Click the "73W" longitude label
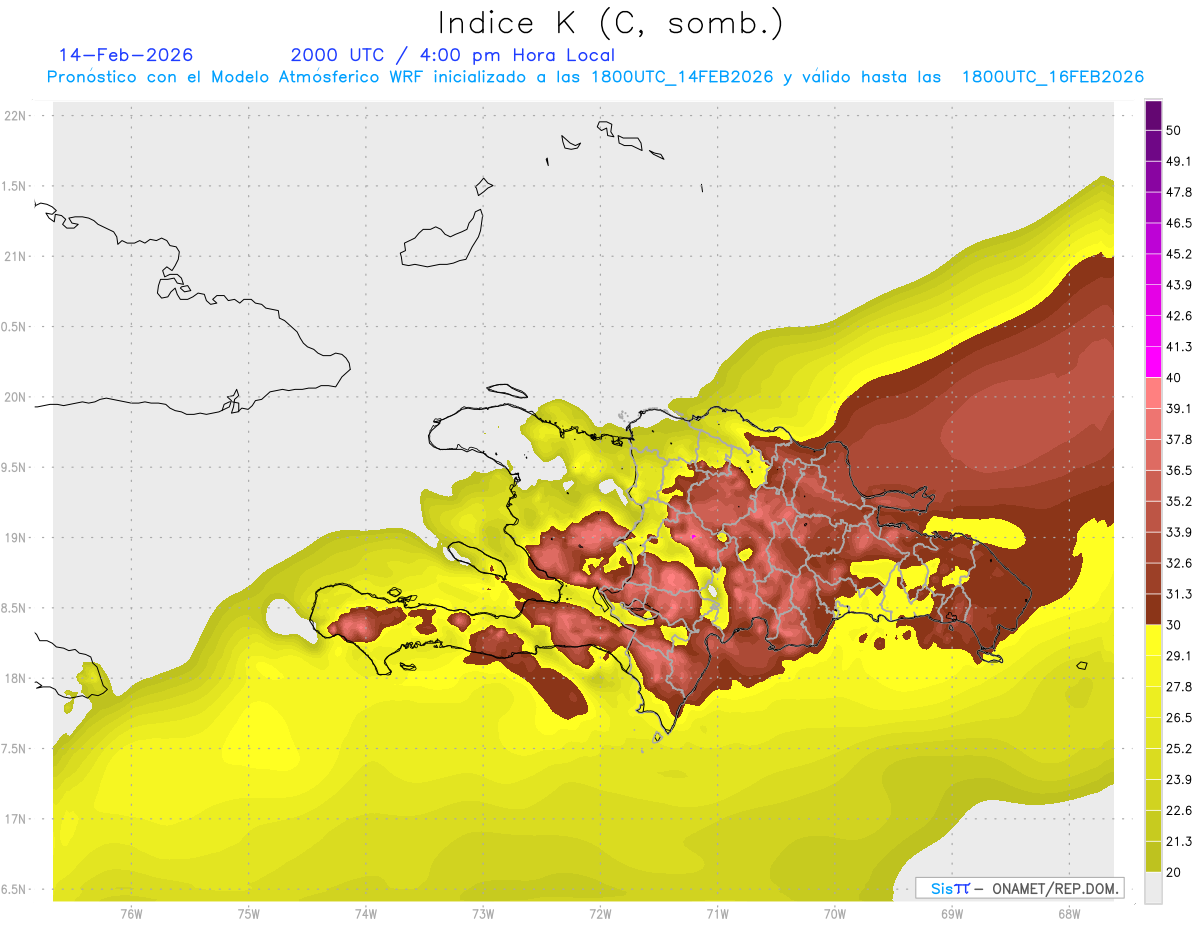This screenshot has width=1200, height=927. (x=483, y=914)
